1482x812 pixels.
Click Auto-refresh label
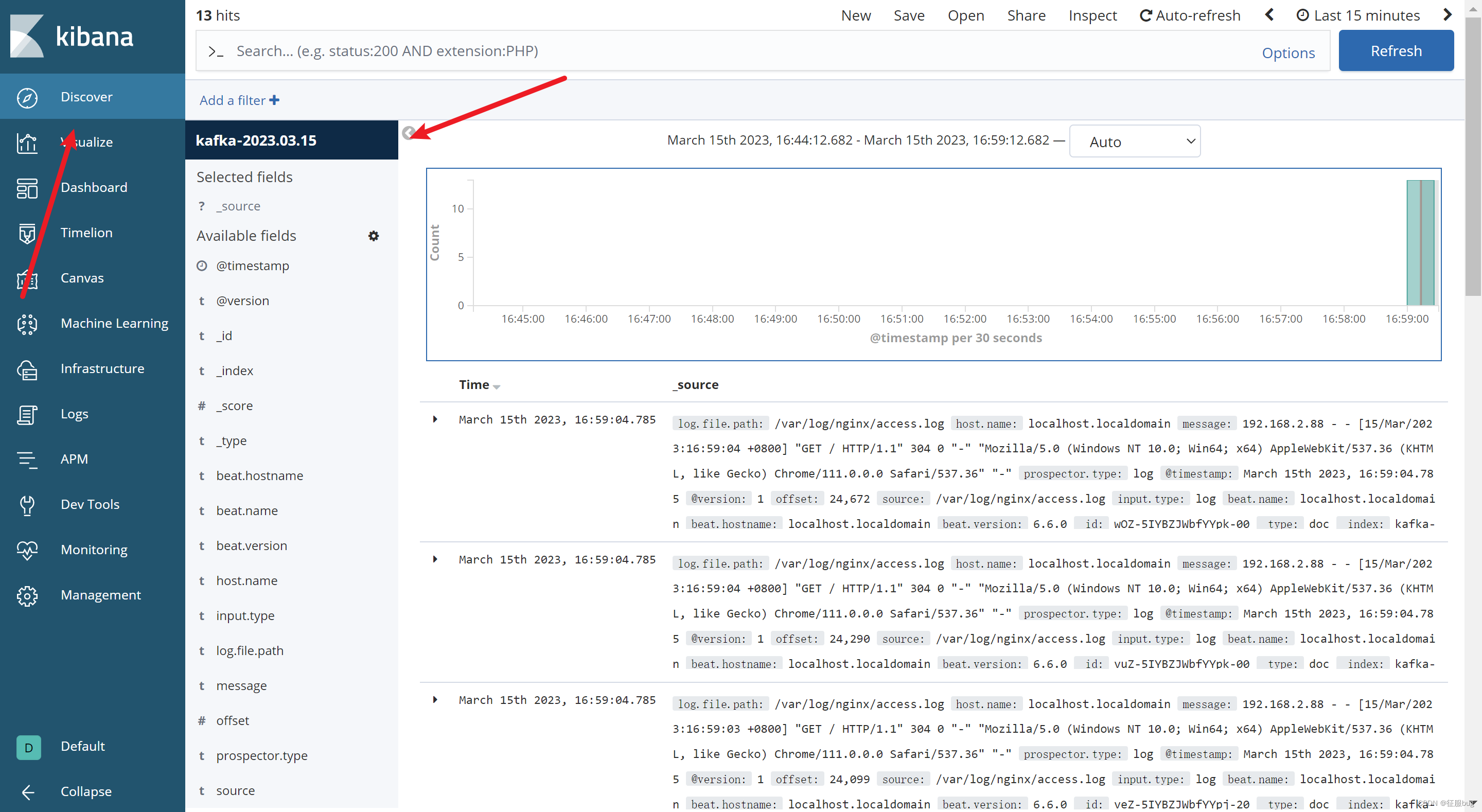[x=1198, y=15]
